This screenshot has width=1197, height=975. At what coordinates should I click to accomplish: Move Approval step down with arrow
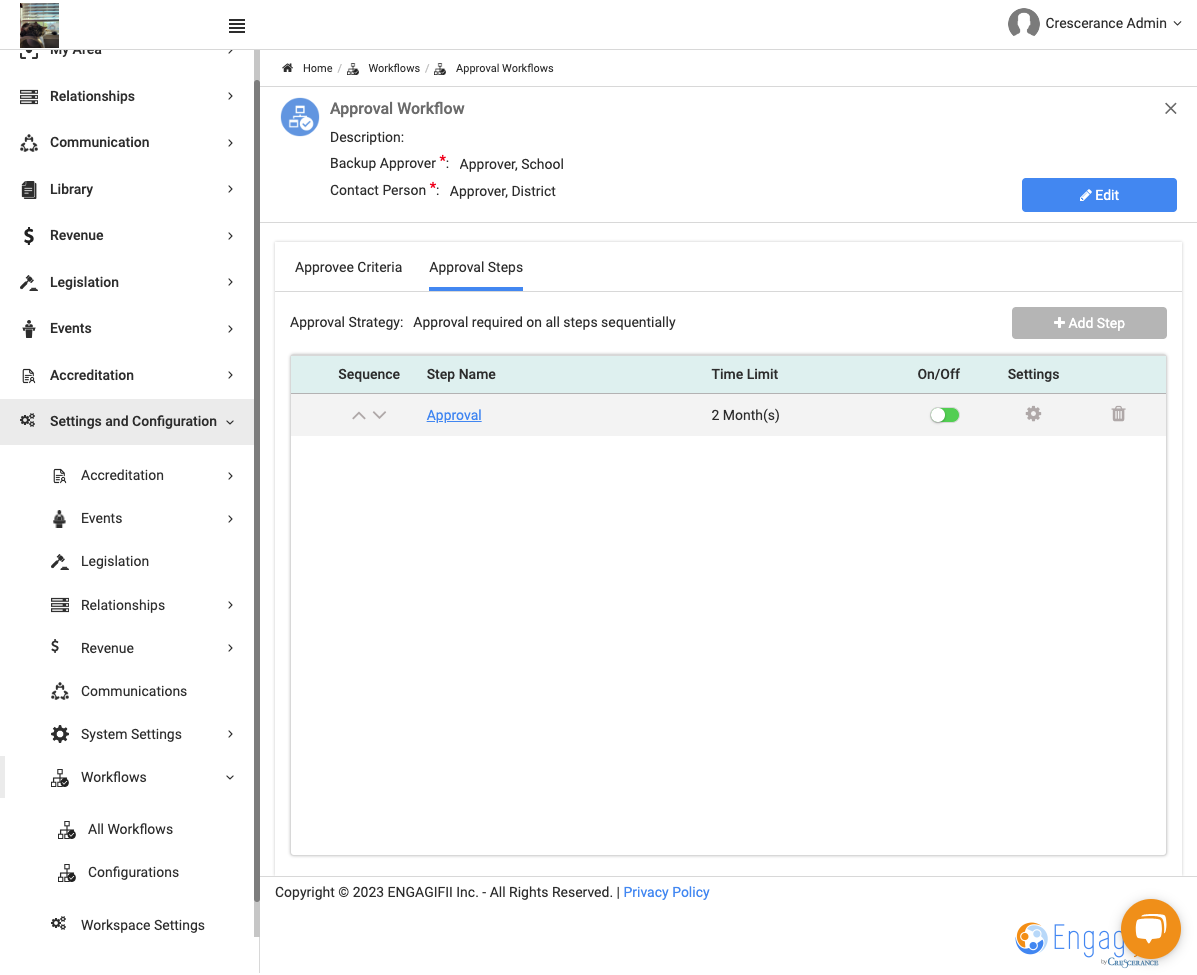[379, 415]
